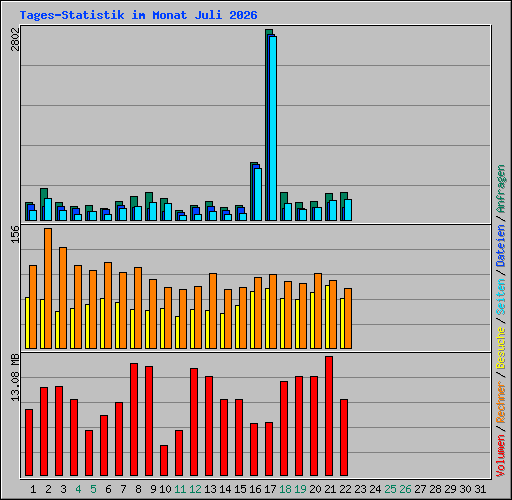Click the tallest orange Rechner bar on day 2
This screenshot has height=500, width=512.
tap(48, 288)
